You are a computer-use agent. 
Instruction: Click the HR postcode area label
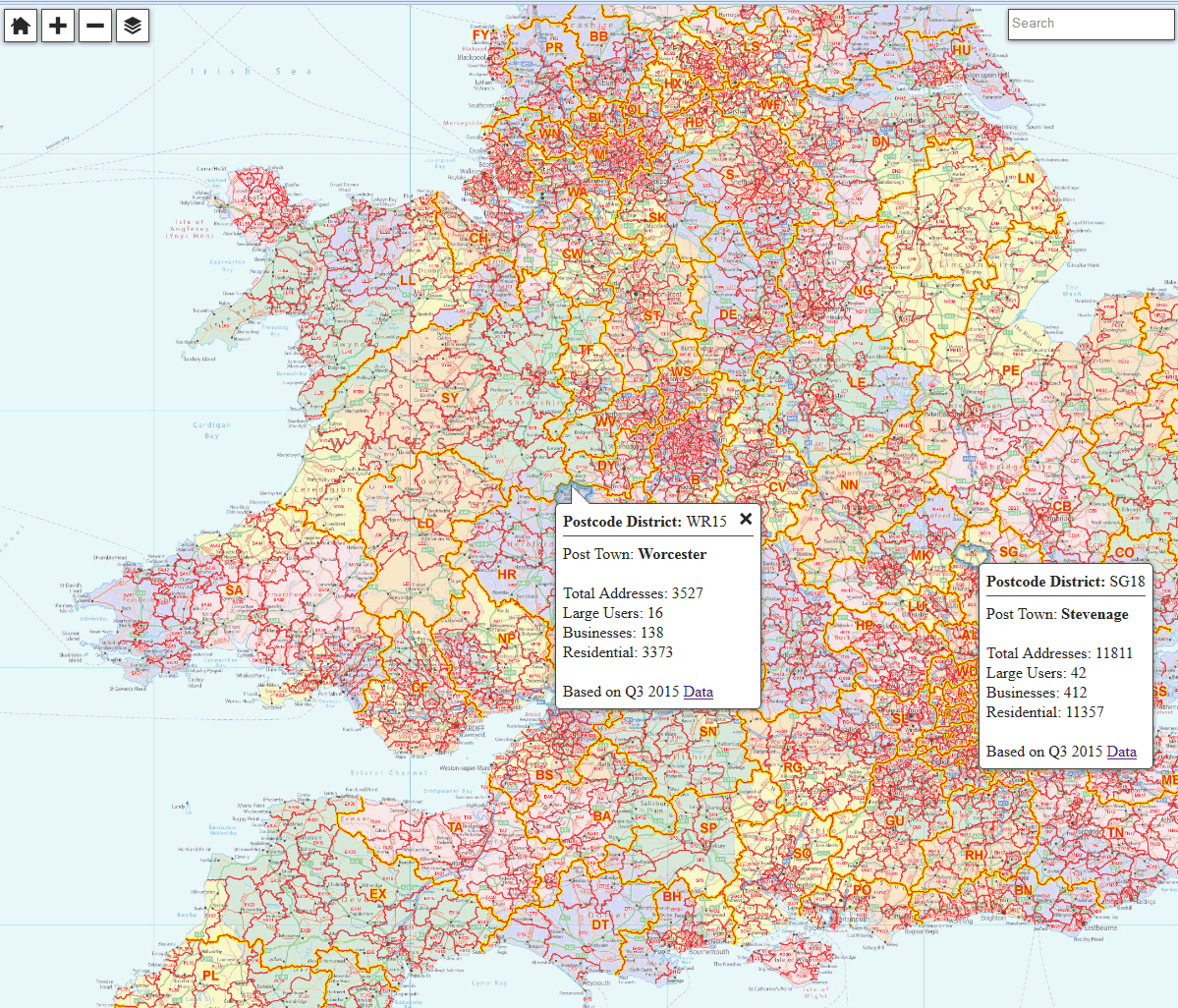click(507, 575)
